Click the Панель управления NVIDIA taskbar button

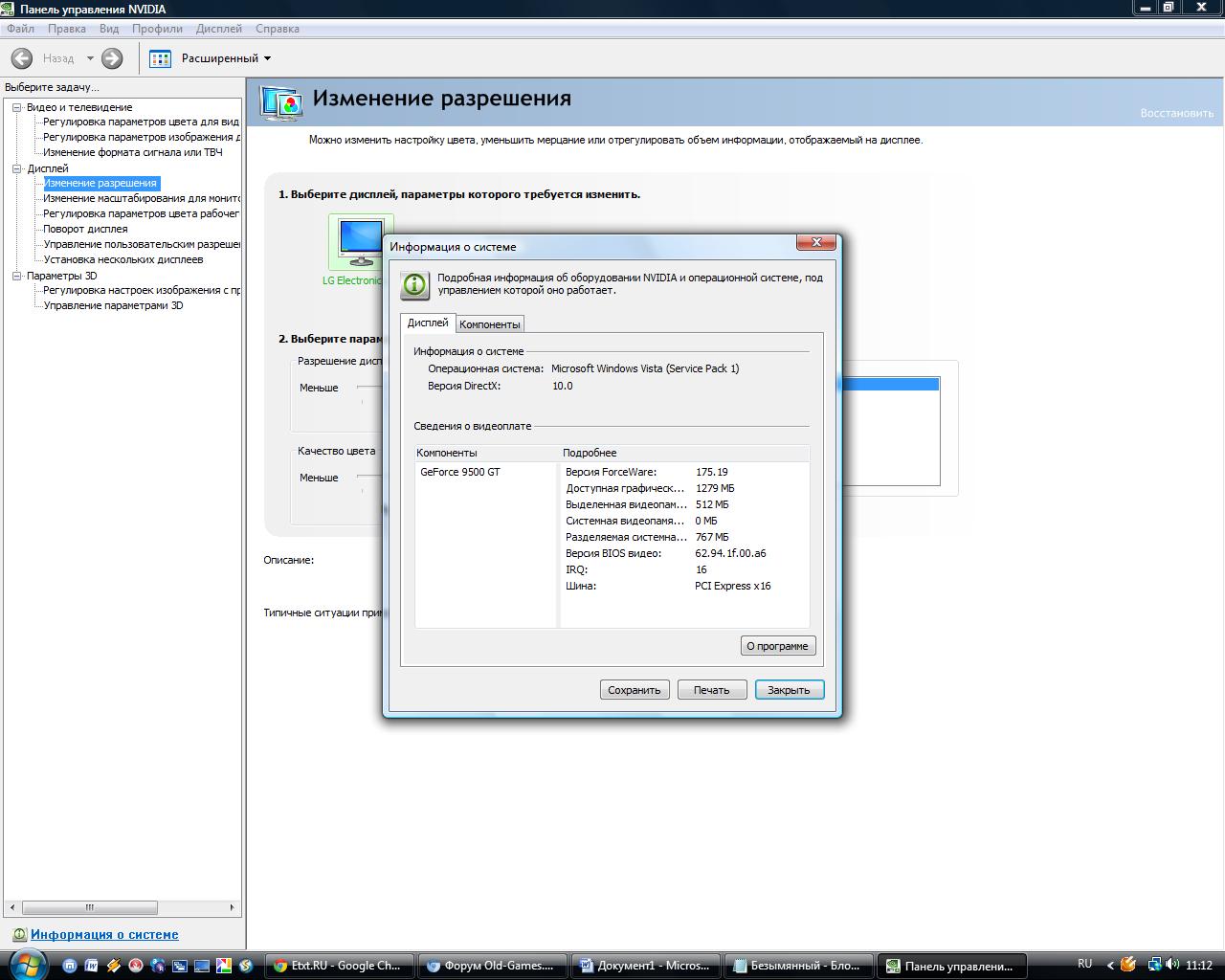tap(951, 966)
